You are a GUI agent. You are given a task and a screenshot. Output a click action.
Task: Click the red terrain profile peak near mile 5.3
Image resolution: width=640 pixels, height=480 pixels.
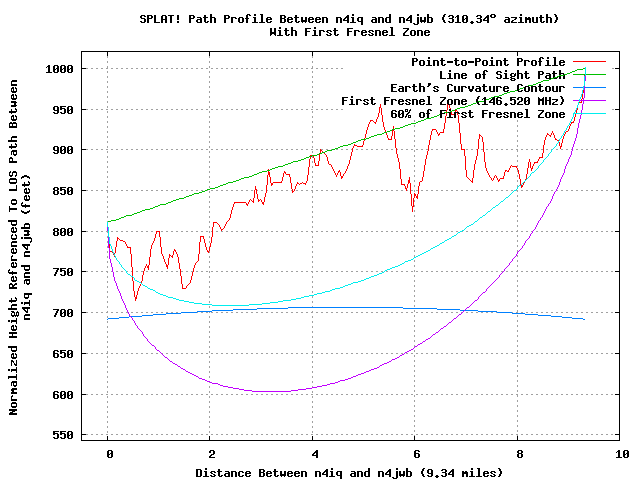pos(380,105)
